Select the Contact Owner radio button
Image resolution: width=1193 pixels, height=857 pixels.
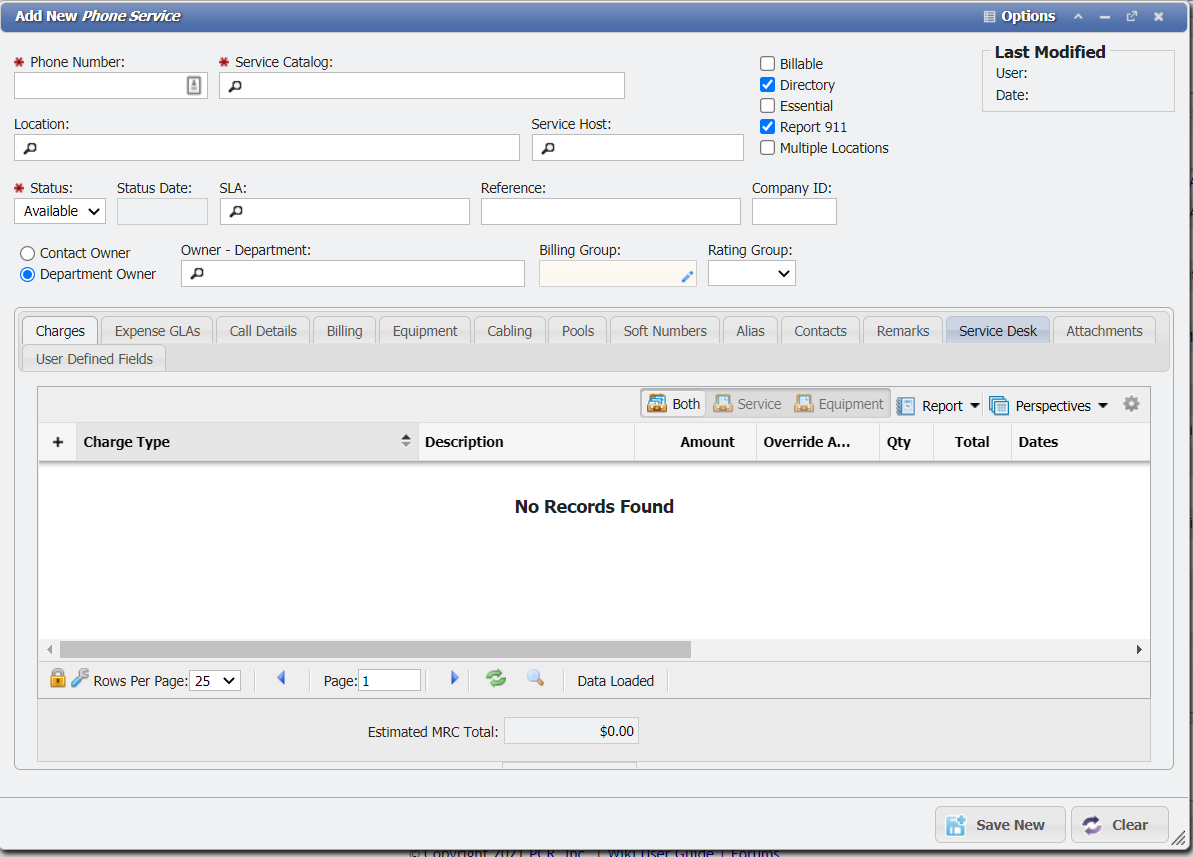pyautogui.click(x=27, y=253)
